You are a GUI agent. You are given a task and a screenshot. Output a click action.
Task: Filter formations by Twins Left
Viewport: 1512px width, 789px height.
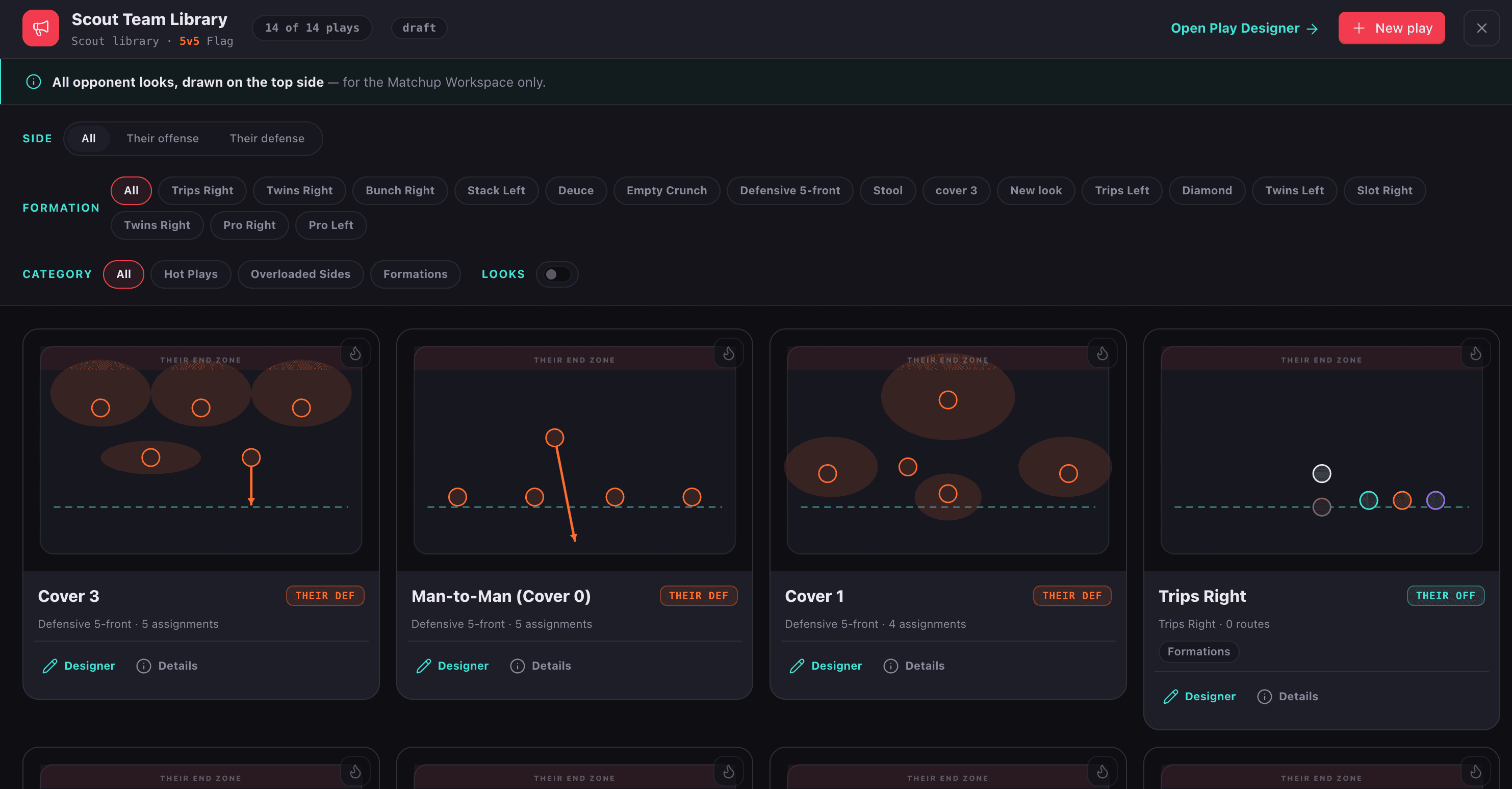click(1295, 191)
